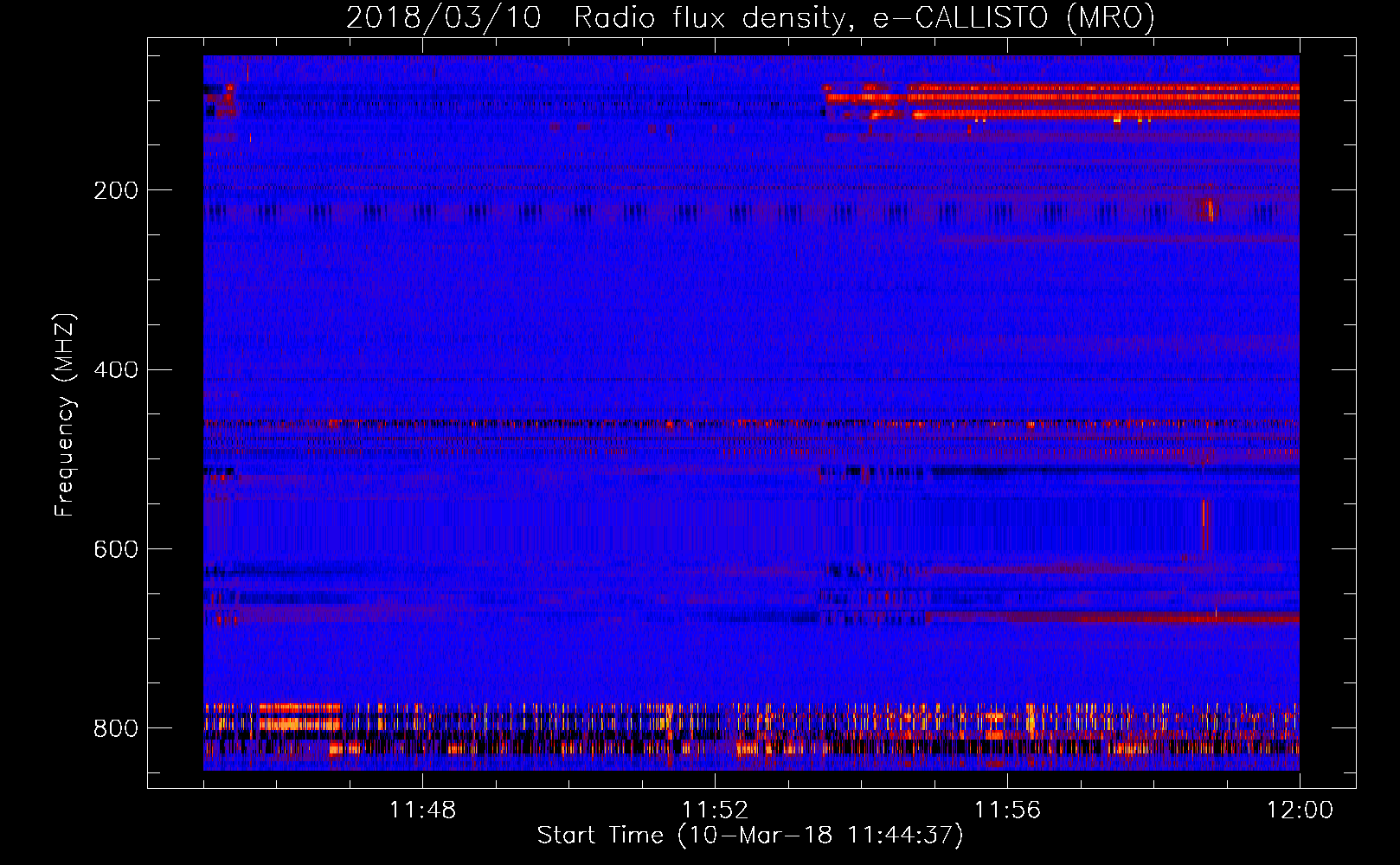Image resolution: width=1400 pixels, height=865 pixels.
Task: Click the plot title '2018/03/10 Radio flux density'
Action: 750,18
